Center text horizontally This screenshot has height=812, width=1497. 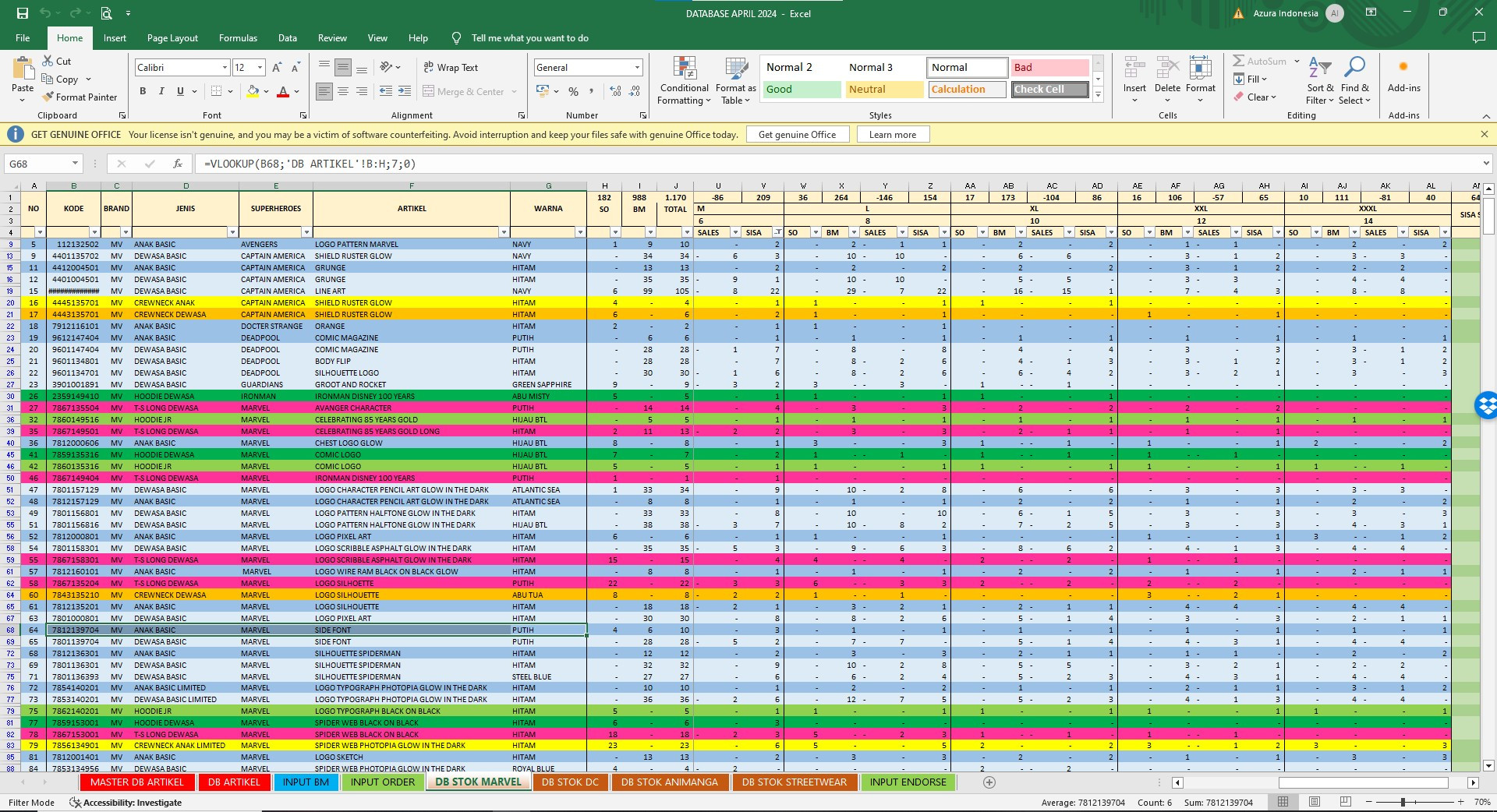[343, 91]
